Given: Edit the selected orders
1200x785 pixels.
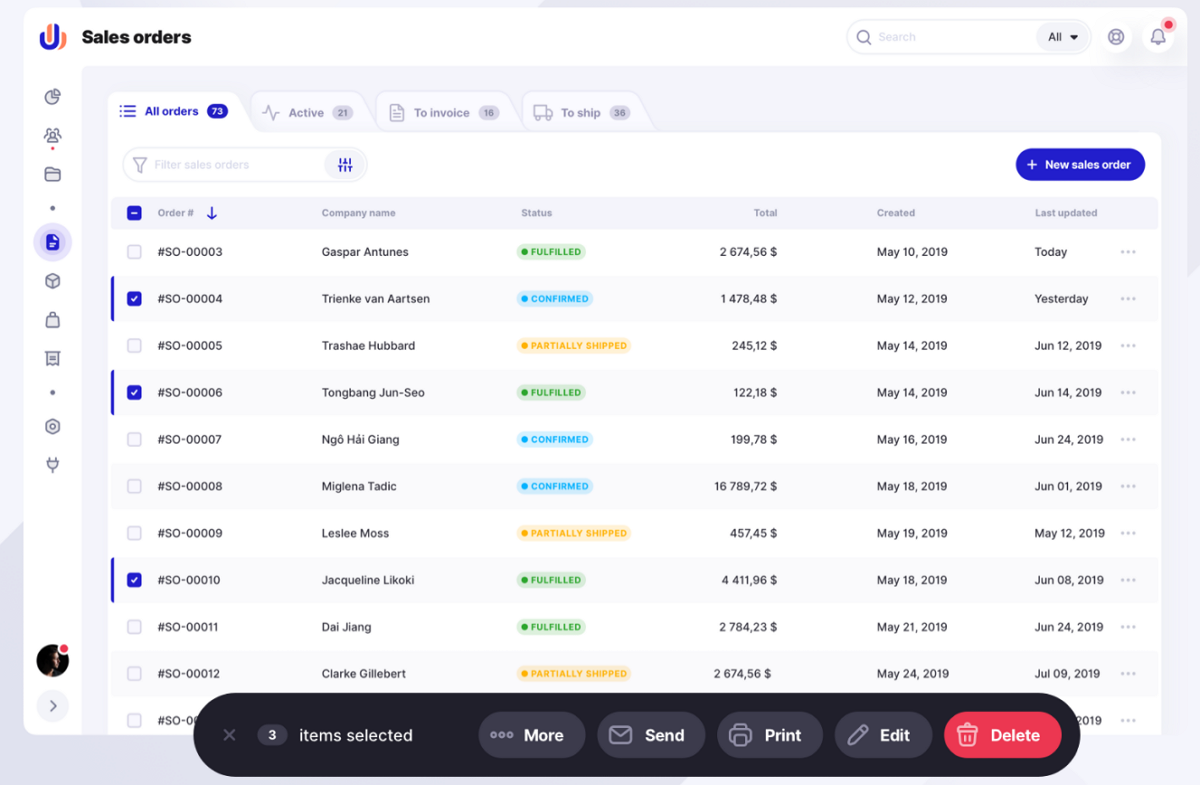Looking at the screenshot, I should [x=883, y=735].
